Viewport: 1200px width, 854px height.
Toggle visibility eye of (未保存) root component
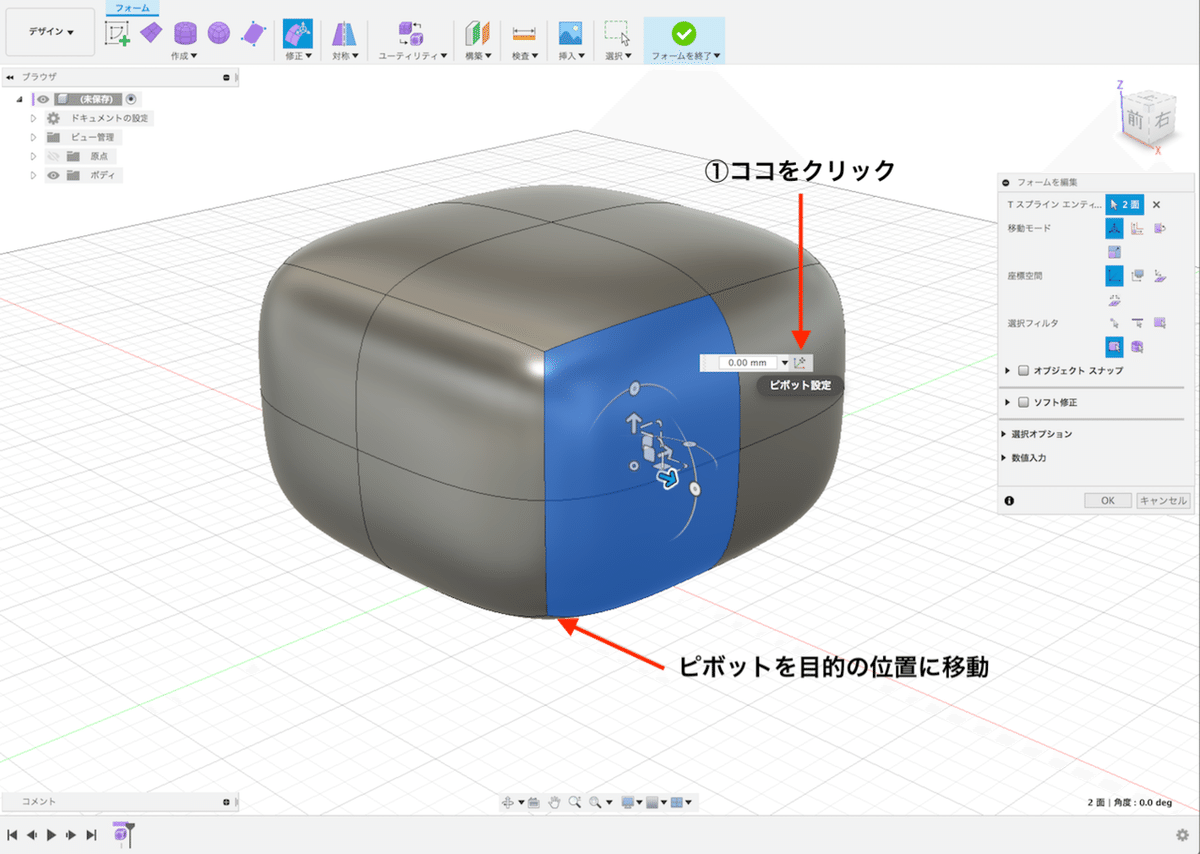click(43, 99)
